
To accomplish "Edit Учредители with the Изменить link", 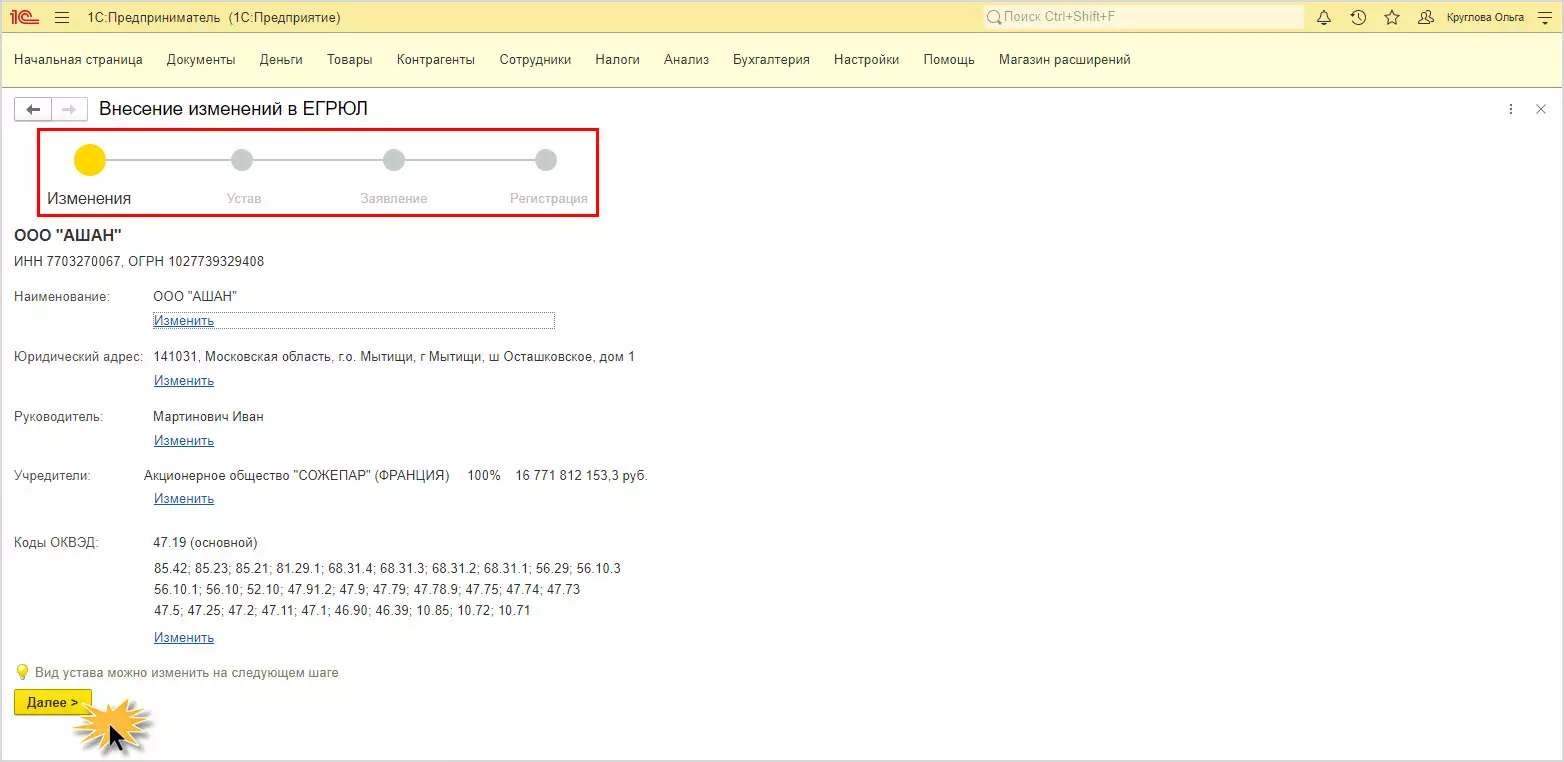I will [184, 499].
